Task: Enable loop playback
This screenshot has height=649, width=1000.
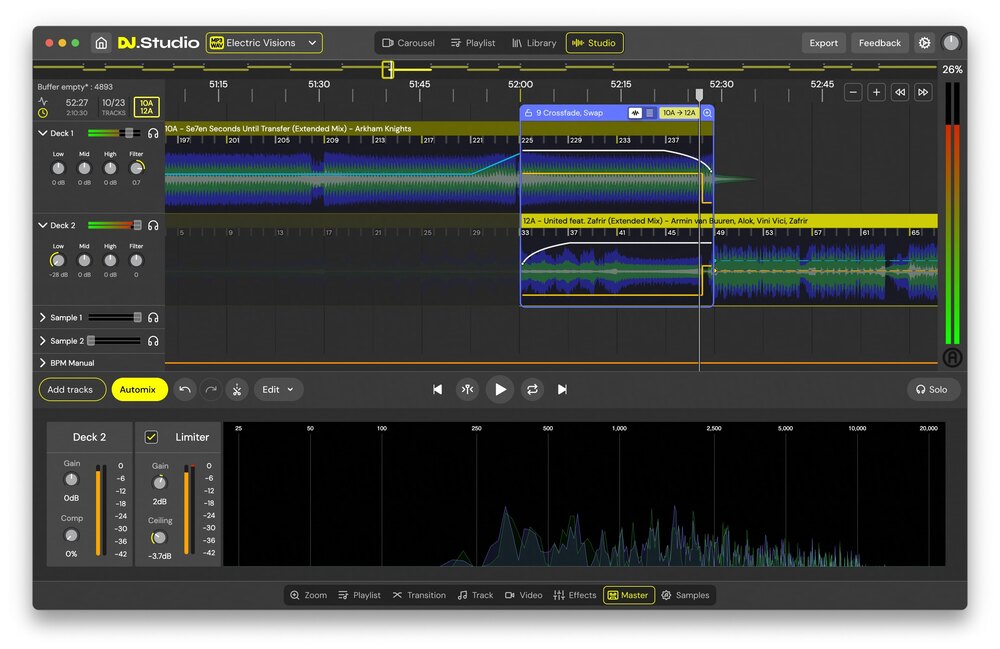Action: pyautogui.click(x=531, y=389)
